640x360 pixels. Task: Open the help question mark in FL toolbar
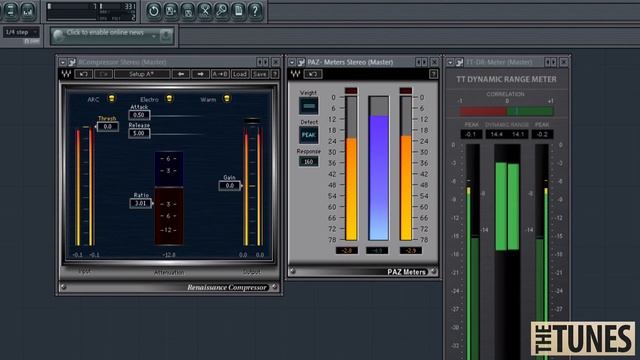256,11
